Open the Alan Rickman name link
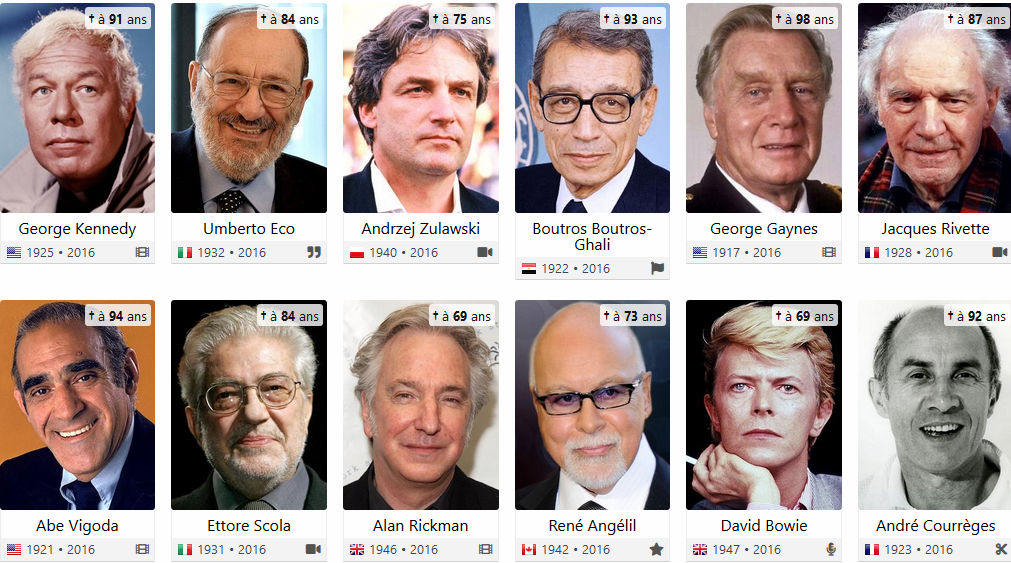1011x563 pixels. pyautogui.click(x=420, y=526)
